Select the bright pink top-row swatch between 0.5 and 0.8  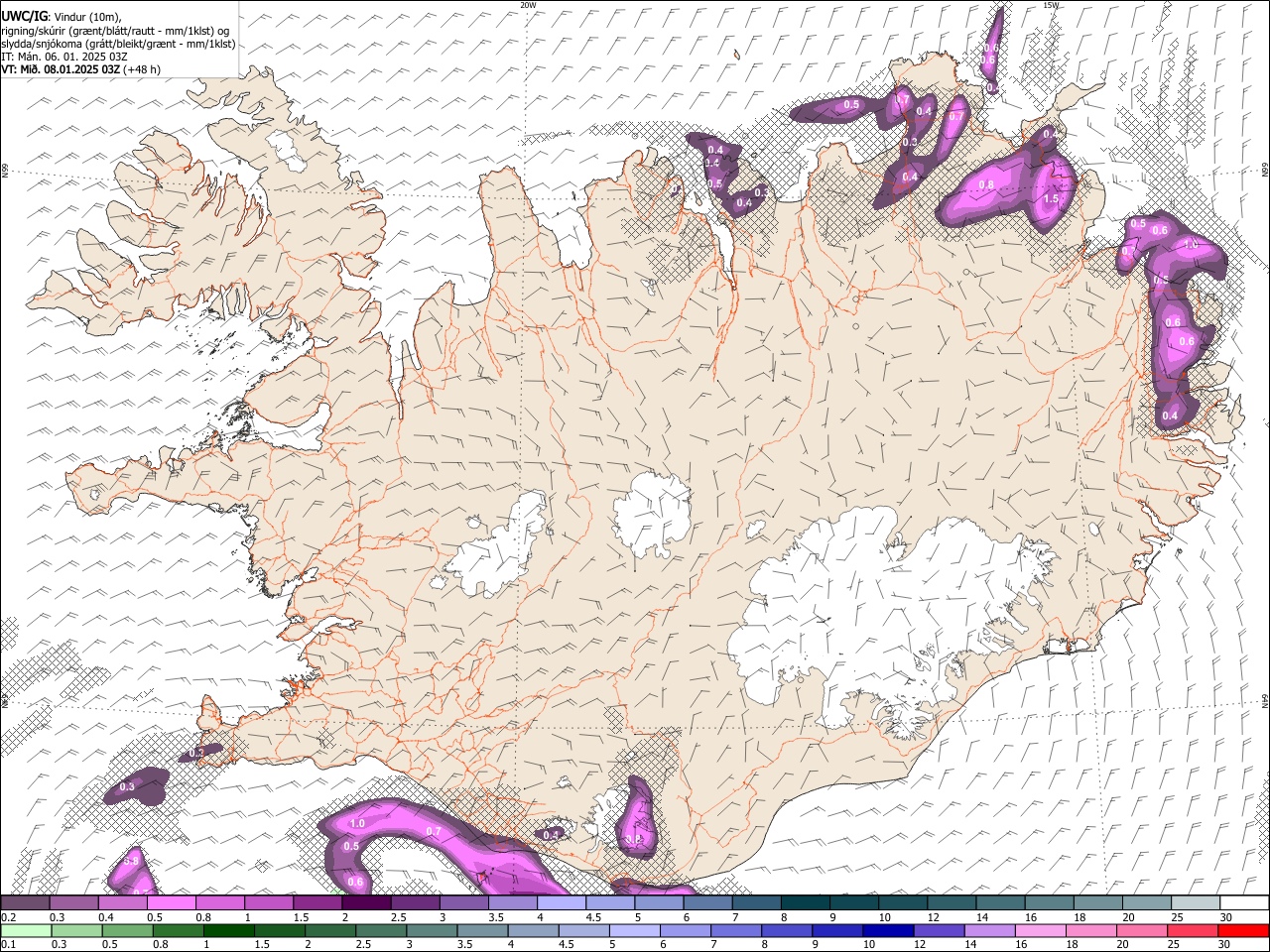[x=172, y=903]
